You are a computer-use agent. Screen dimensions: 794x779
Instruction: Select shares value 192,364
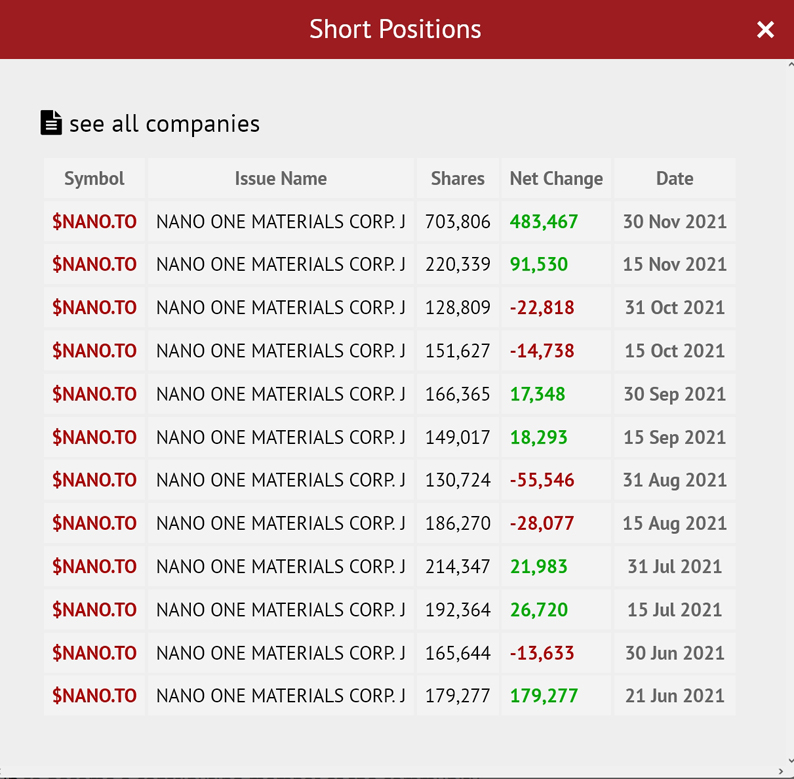tap(458, 609)
